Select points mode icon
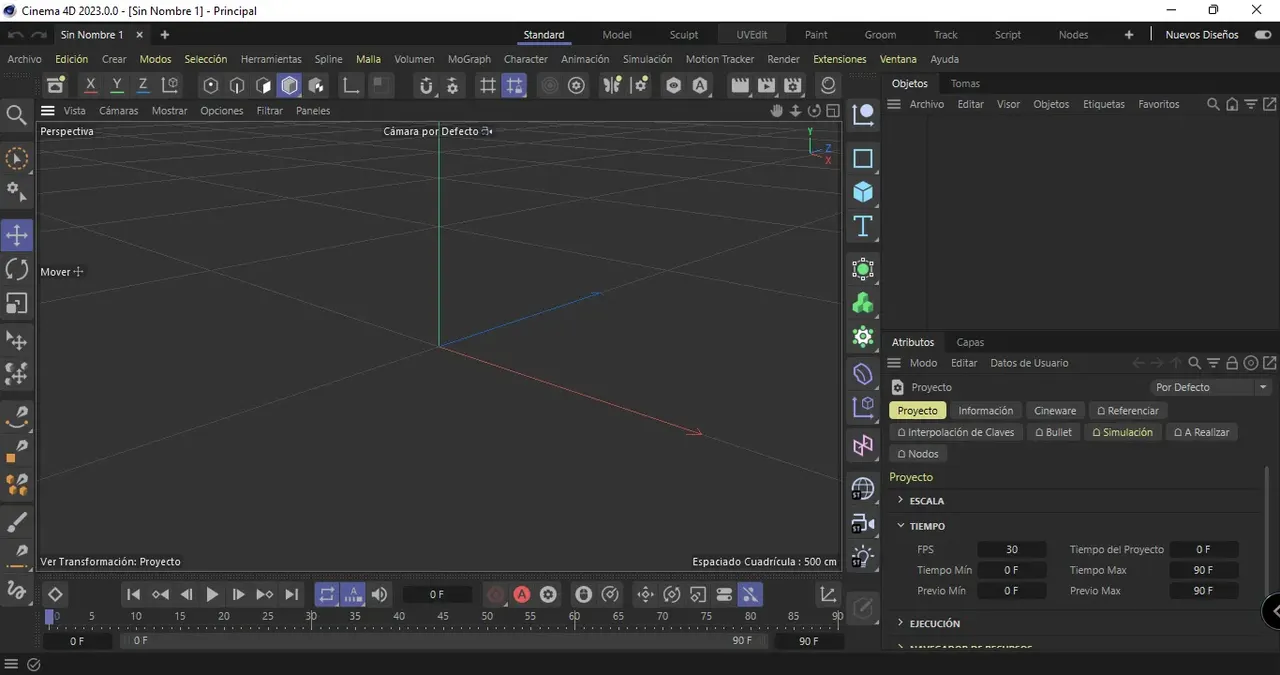This screenshot has width=1280, height=675. click(211, 86)
